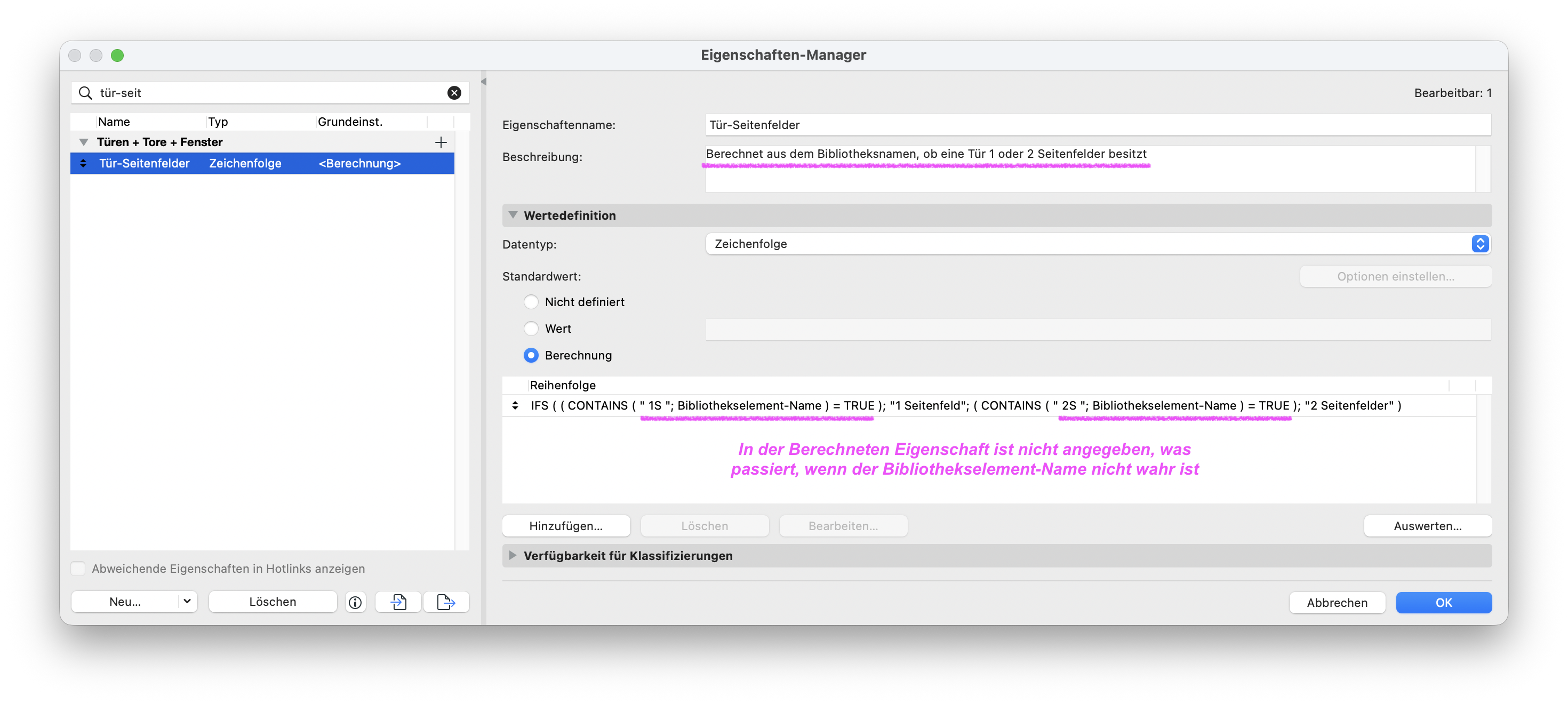Clear the search field with the X icon

454,92
